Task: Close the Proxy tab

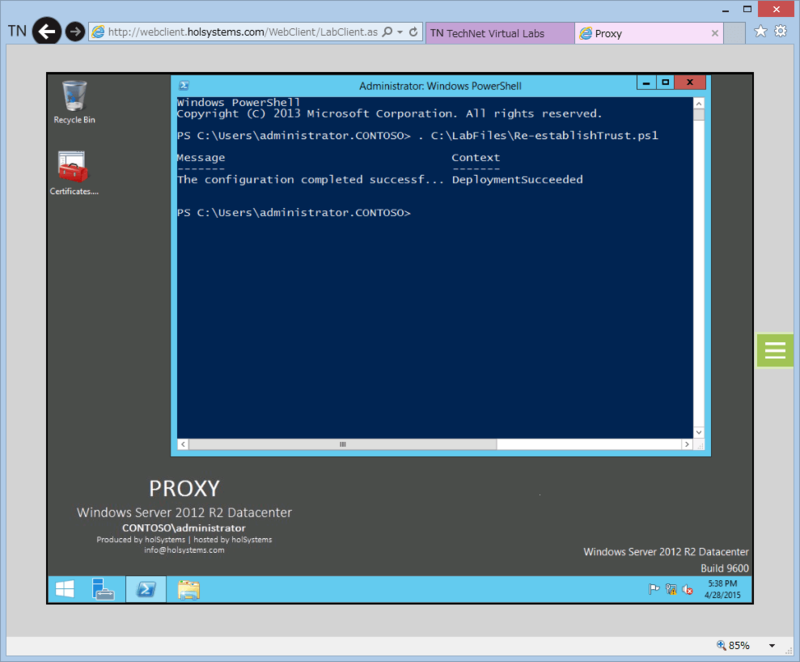Action: tap(715, 33)
